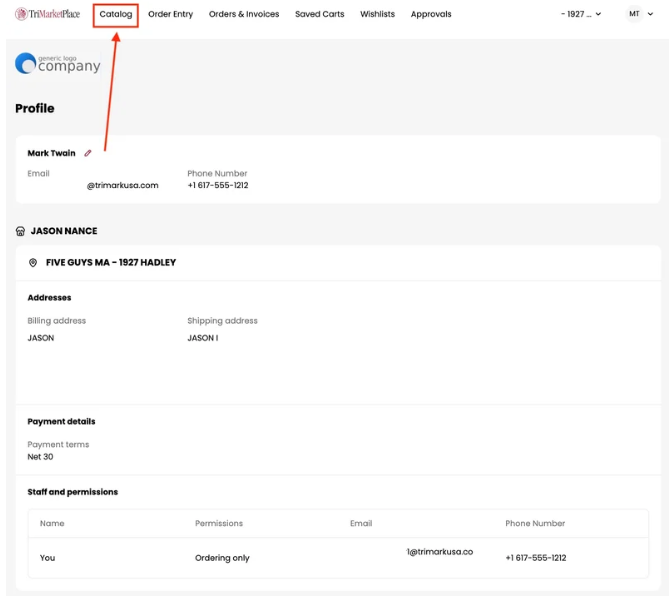Open the Wishlists page

click(x=377, y=14)
